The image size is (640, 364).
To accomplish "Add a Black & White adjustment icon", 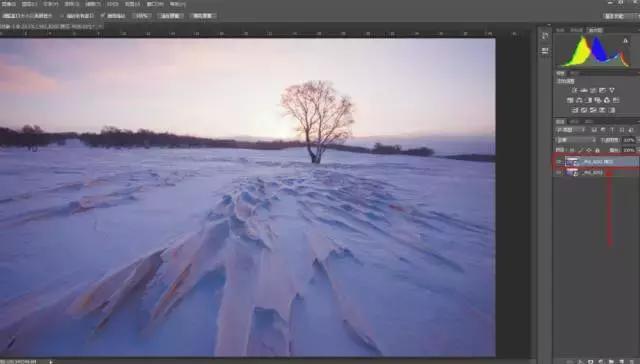I will click(x=589, y=100).
